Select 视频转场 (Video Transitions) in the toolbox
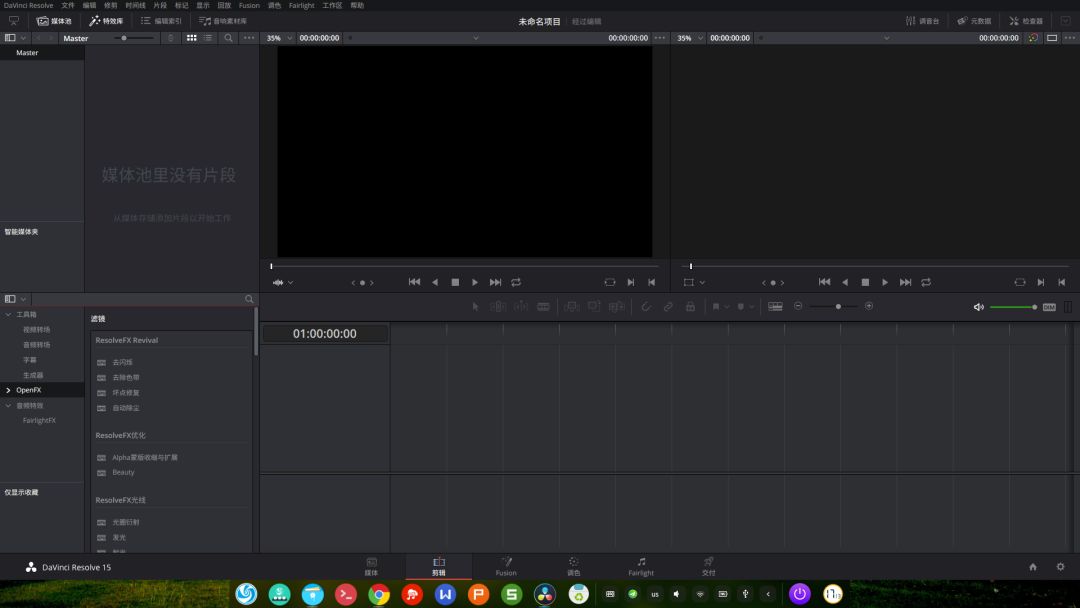The image size is (1080, 608). coord(37,329)
